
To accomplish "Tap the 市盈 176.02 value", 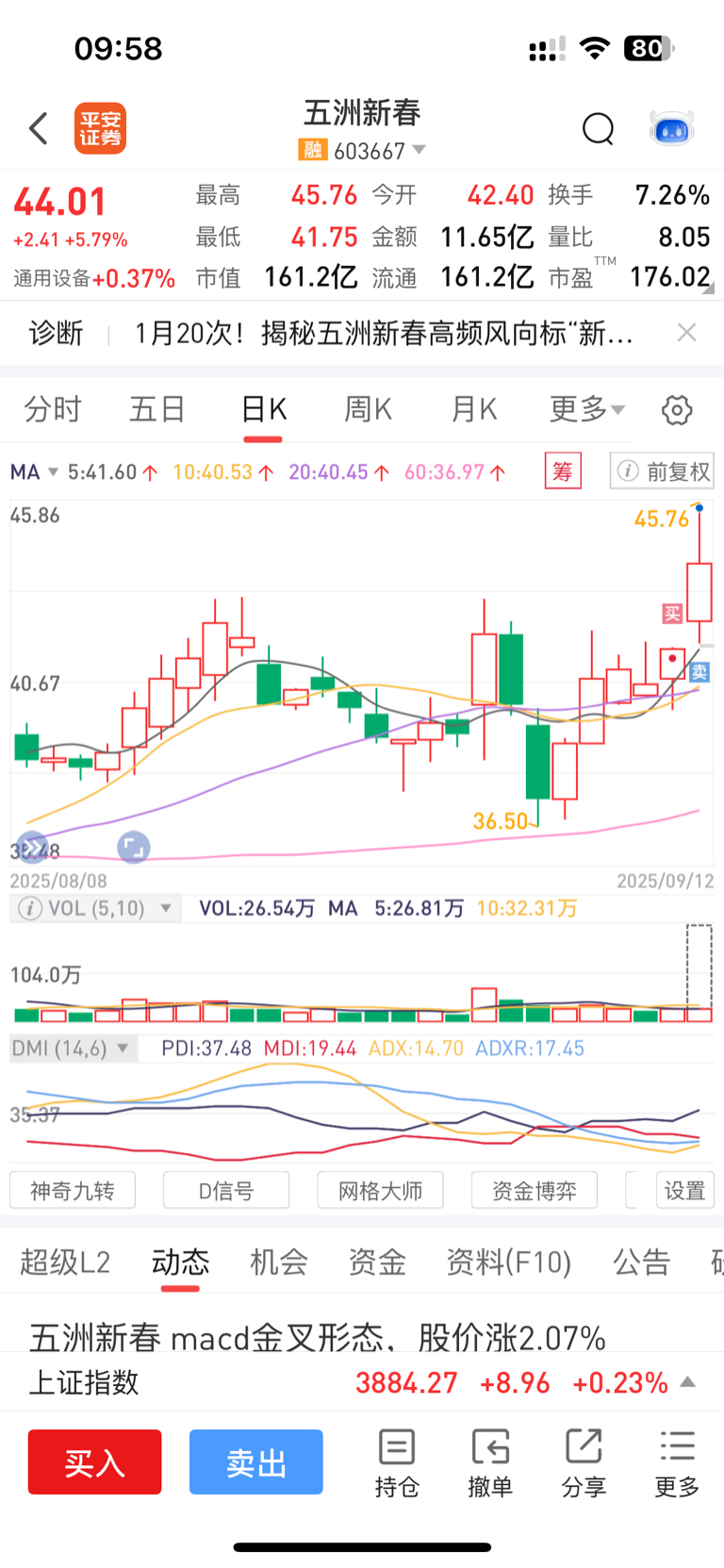I will (x=670, y=276).
